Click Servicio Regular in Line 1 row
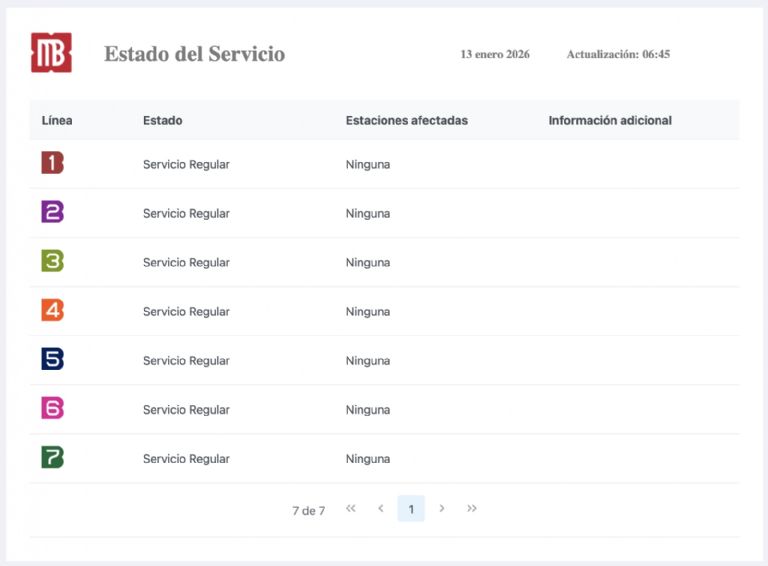The image size is (768, 566). [x=186, y=165]
